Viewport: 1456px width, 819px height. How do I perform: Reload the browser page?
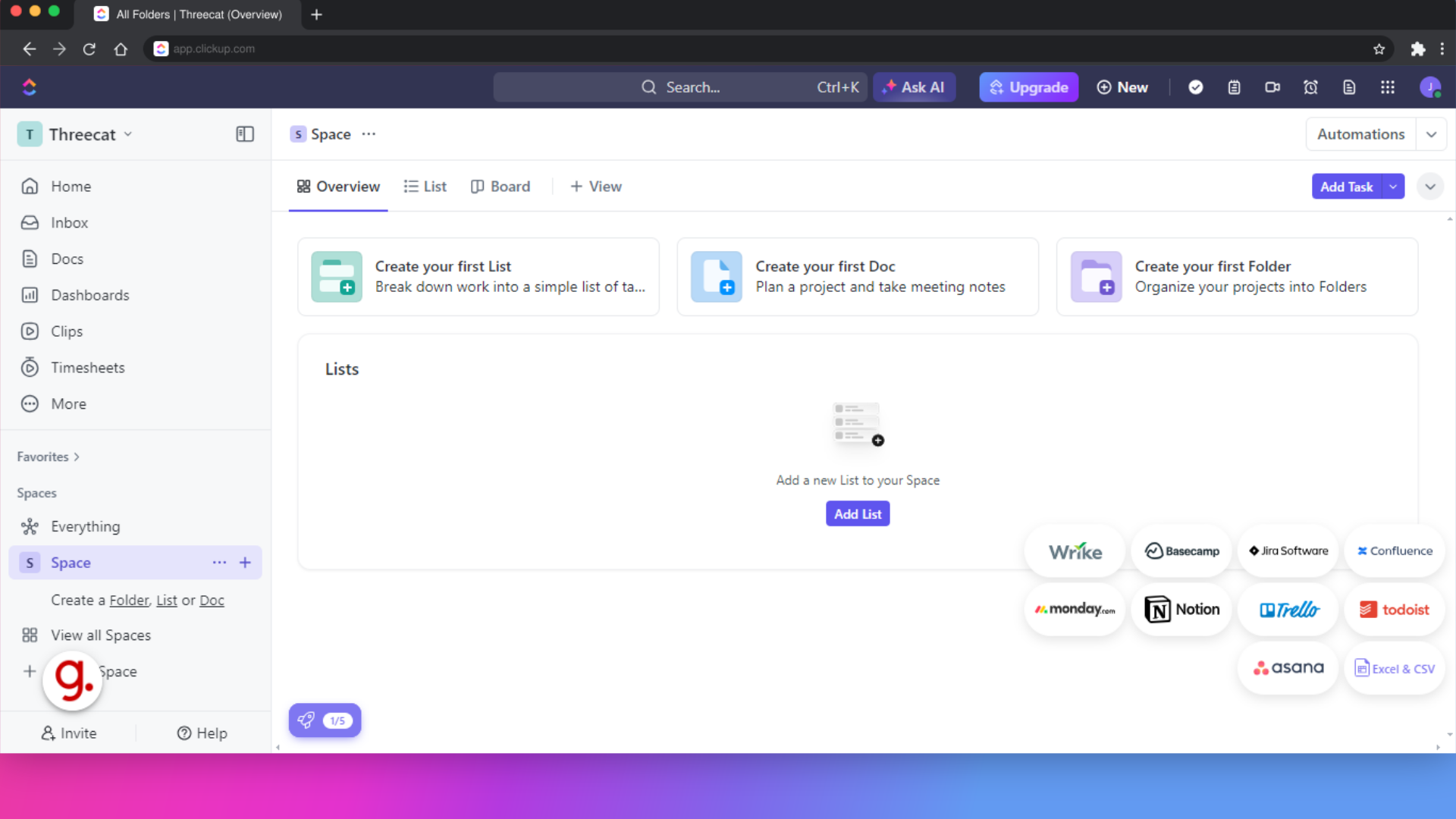pos(89,49)
